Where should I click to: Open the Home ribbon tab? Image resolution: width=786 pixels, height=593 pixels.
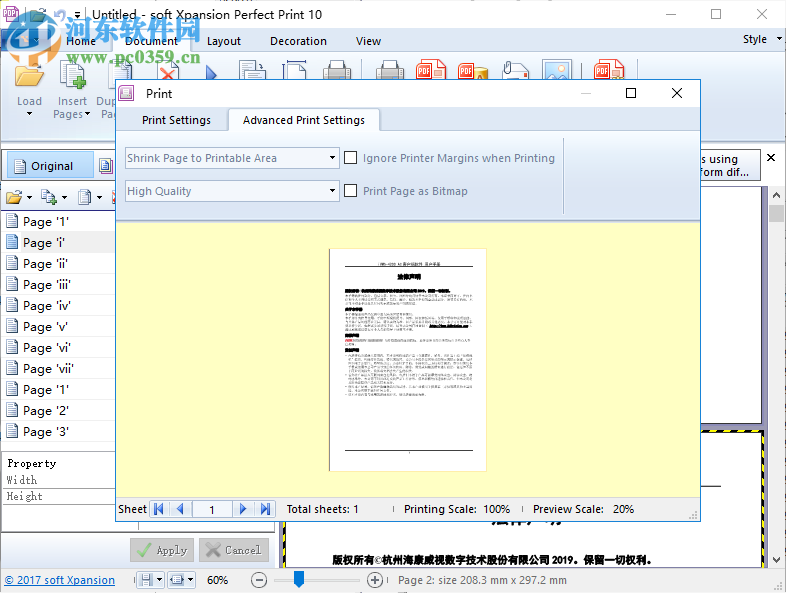click(x=81, y=41)
